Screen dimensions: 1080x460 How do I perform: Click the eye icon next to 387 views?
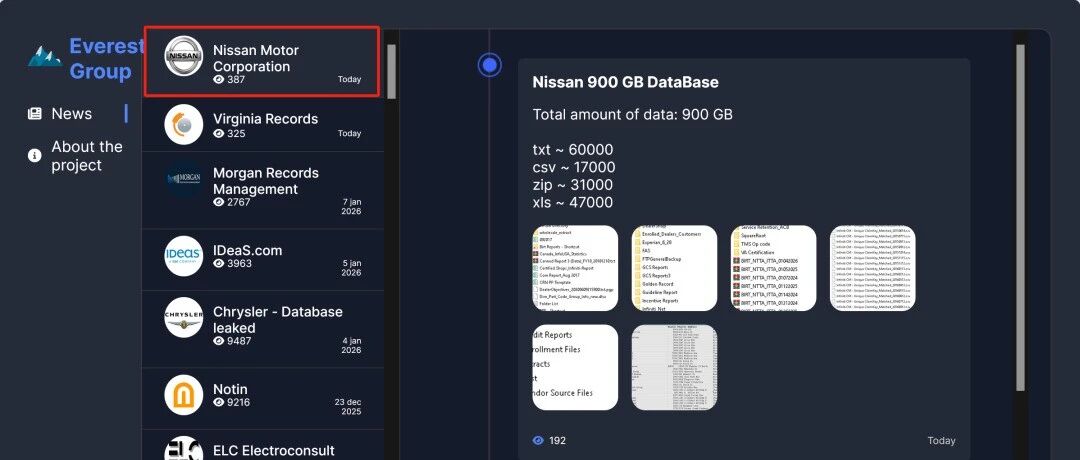219,79
